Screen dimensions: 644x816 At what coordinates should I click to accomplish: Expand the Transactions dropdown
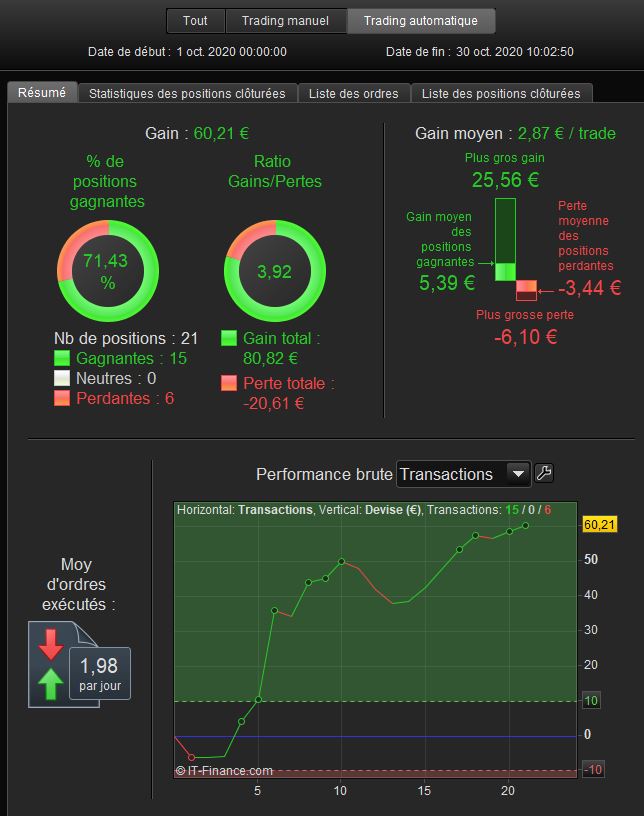[463, 474]
